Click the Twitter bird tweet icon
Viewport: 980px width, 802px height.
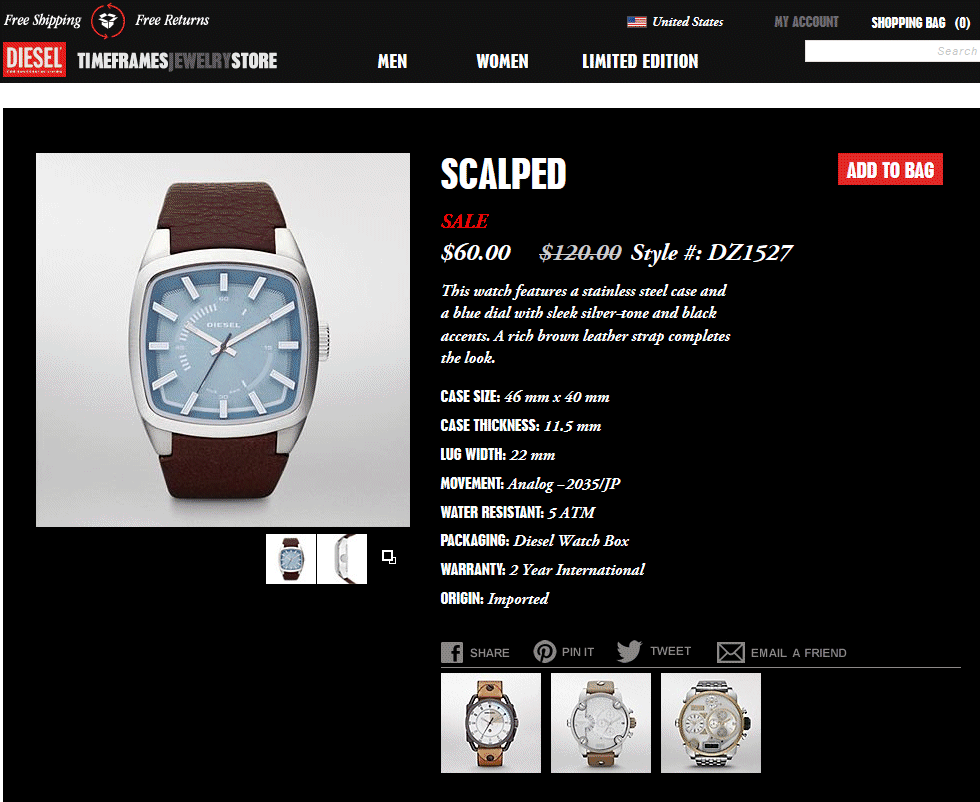point(629,651)
